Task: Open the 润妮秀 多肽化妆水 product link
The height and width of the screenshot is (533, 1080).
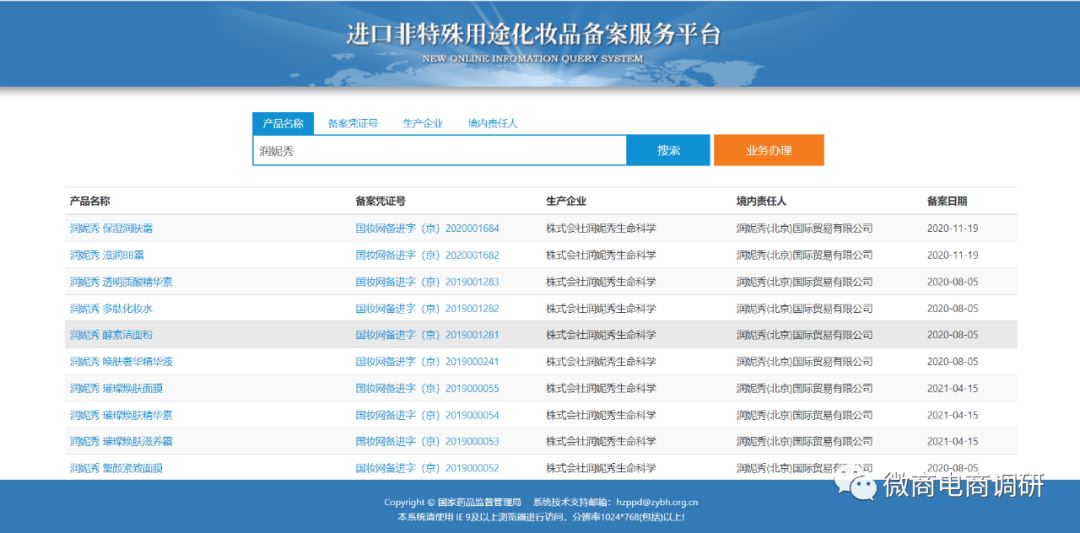Action: tap(111, 309)
